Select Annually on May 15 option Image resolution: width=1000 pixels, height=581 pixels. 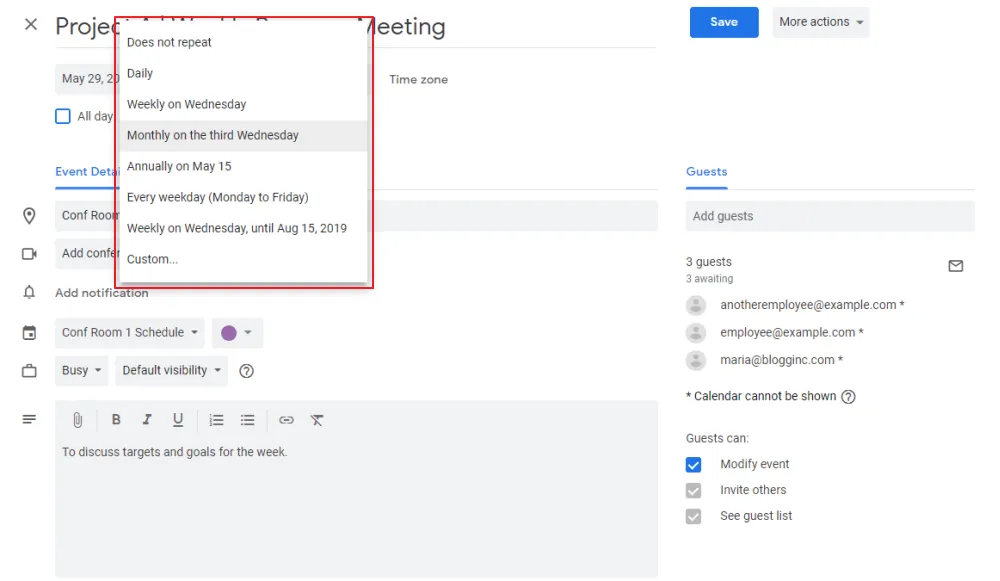pos(243,166)
